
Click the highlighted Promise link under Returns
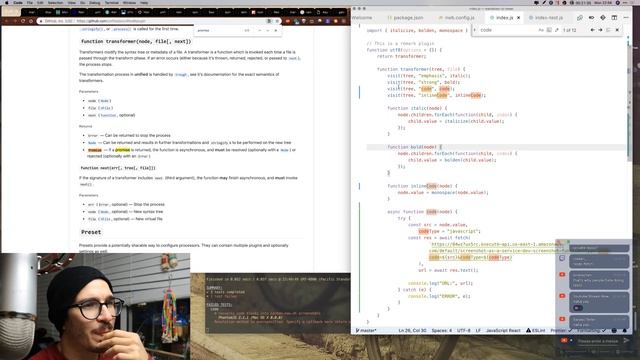[x=95, y=150]
